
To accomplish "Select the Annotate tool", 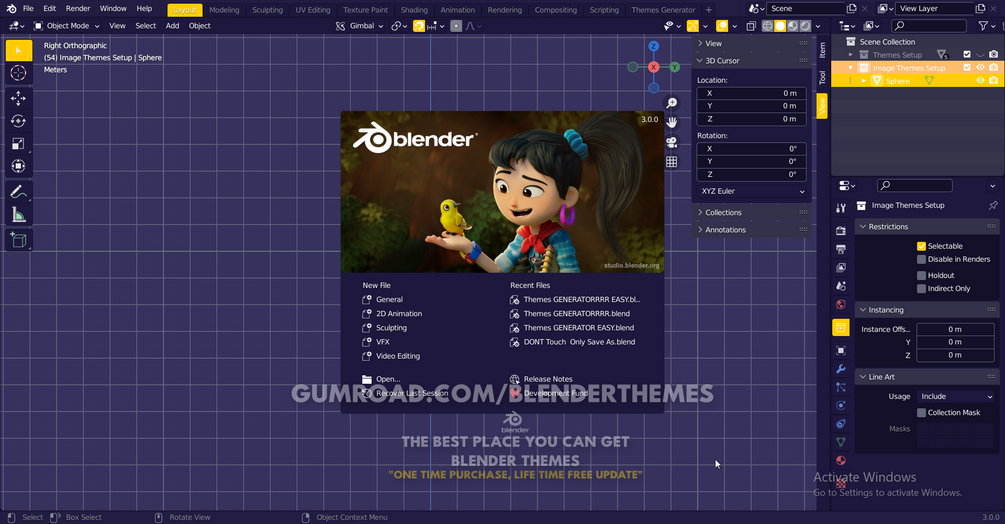I will pos(19,192).
